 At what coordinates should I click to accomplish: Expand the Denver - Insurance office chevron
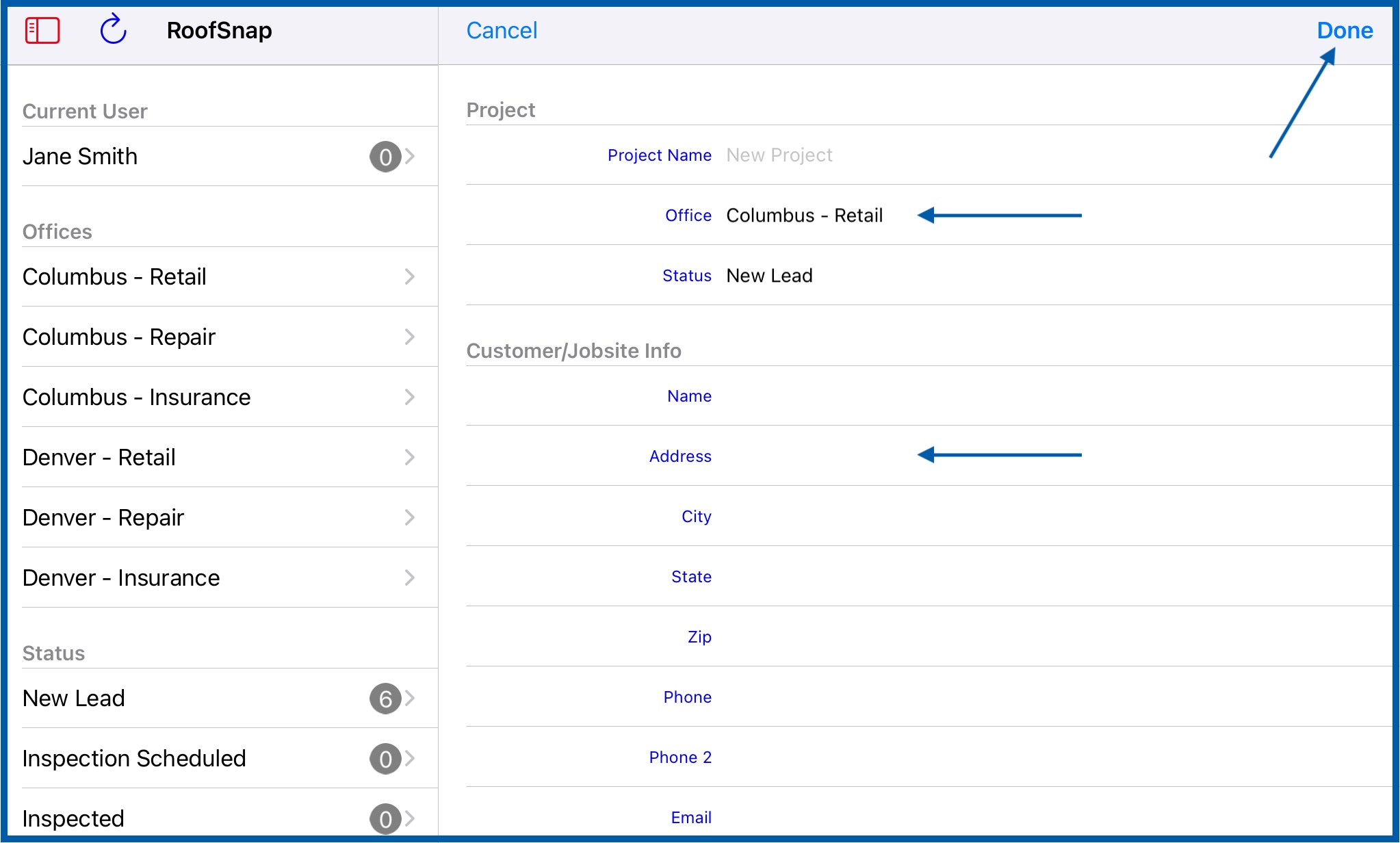410,578
